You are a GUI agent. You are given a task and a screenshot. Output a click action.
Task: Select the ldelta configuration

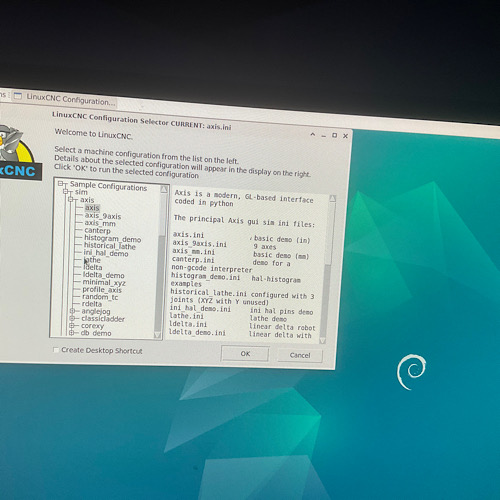[93, 267]
